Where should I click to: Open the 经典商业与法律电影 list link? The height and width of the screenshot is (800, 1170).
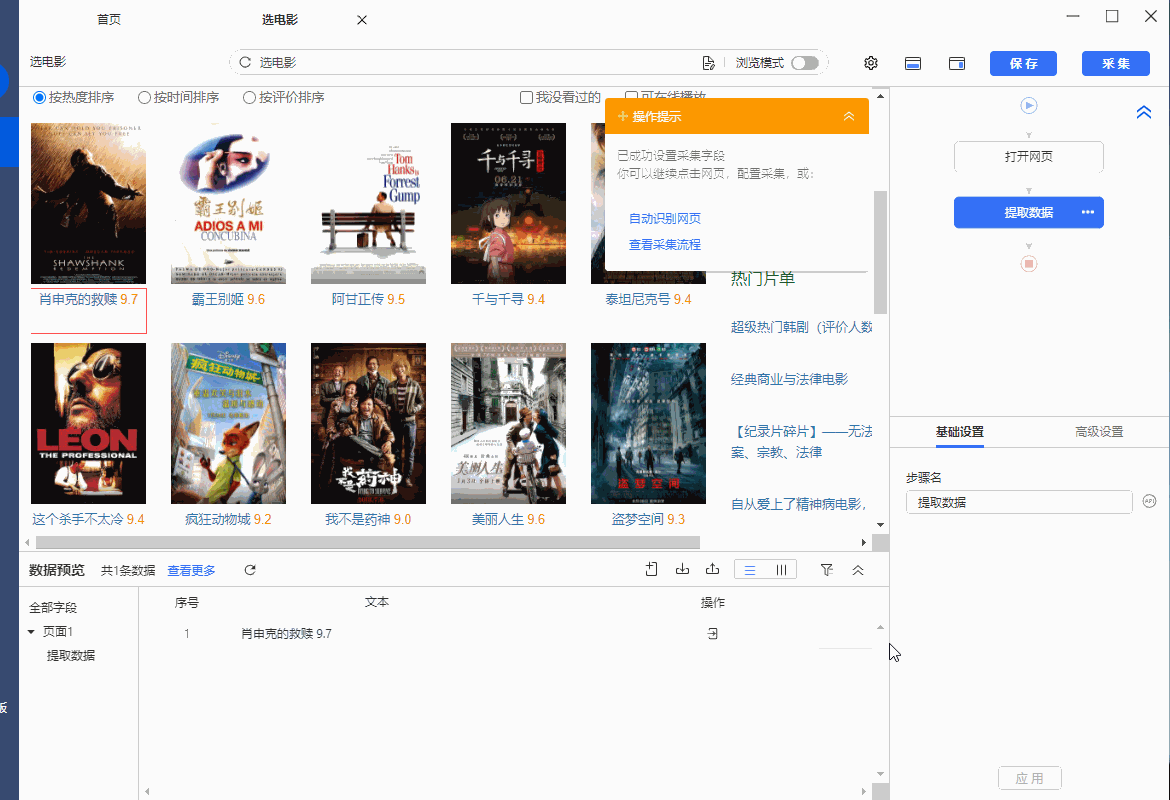tap(789, 379)
